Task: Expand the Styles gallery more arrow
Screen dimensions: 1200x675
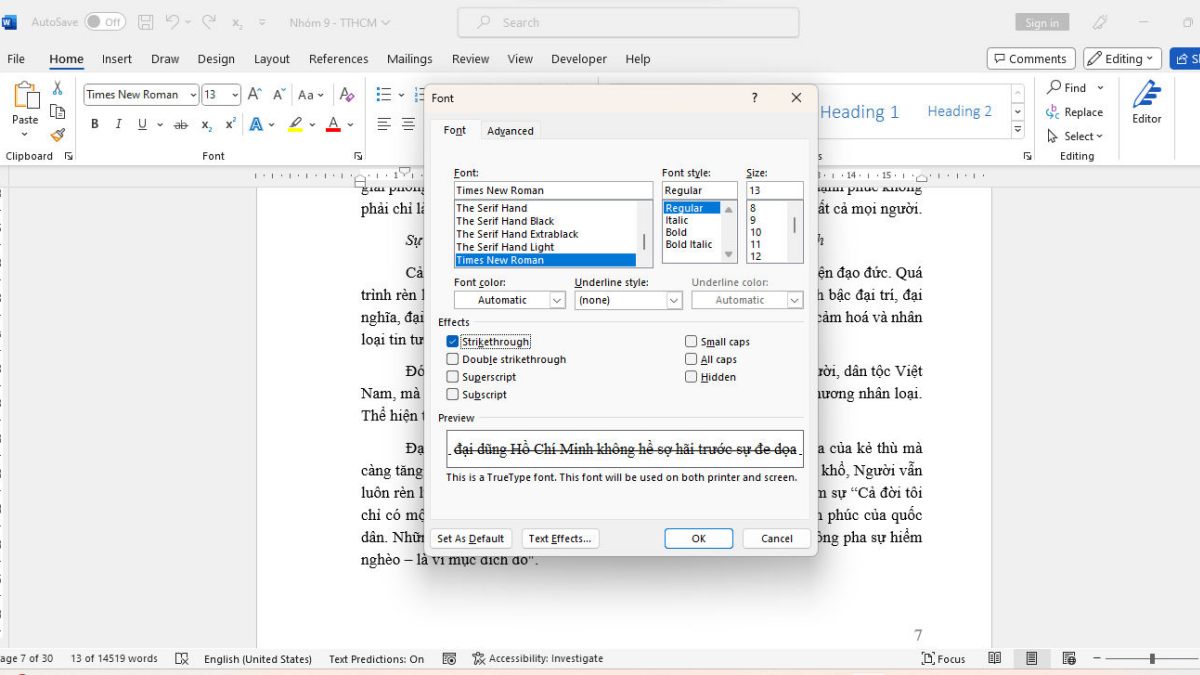Action: (1018, 130)
